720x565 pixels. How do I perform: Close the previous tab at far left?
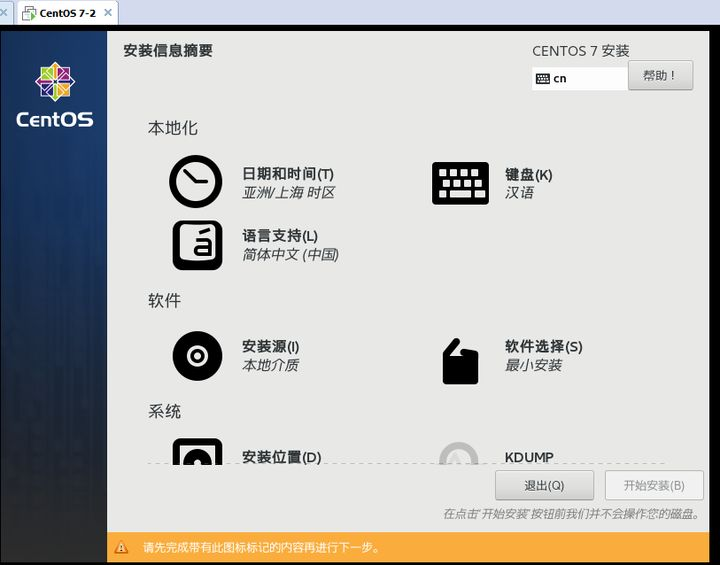click(3, 13)
